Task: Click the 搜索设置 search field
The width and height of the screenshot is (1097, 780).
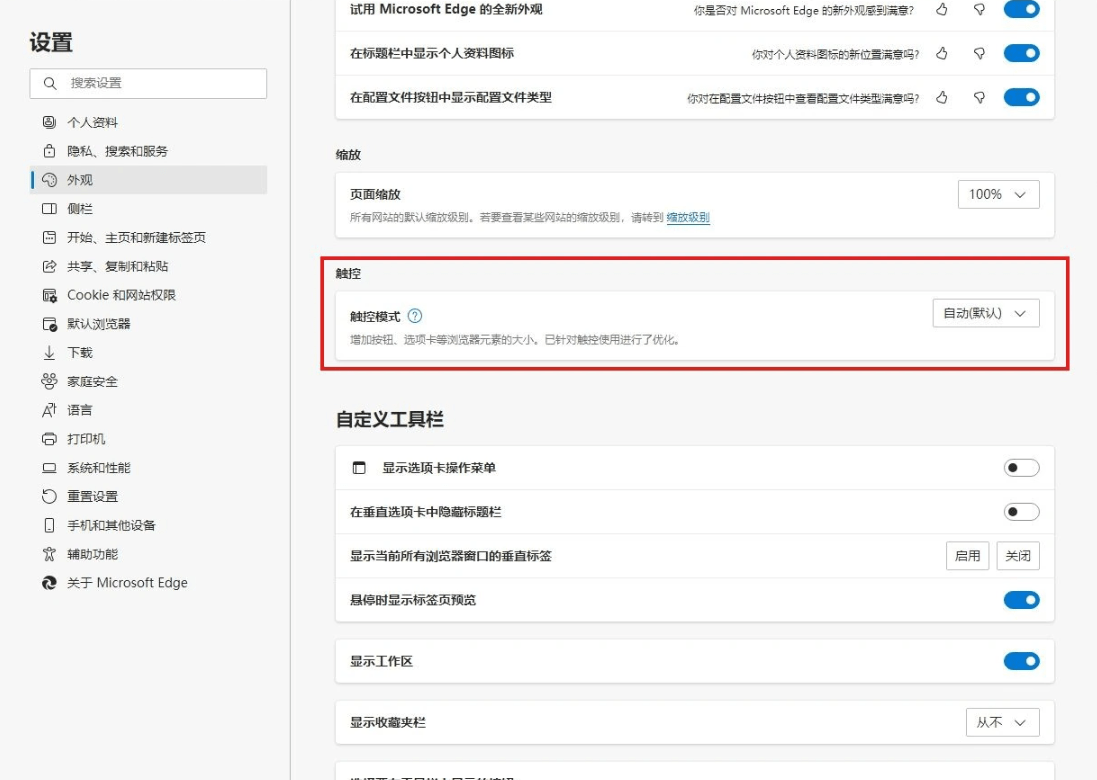Action: point(148,83)
